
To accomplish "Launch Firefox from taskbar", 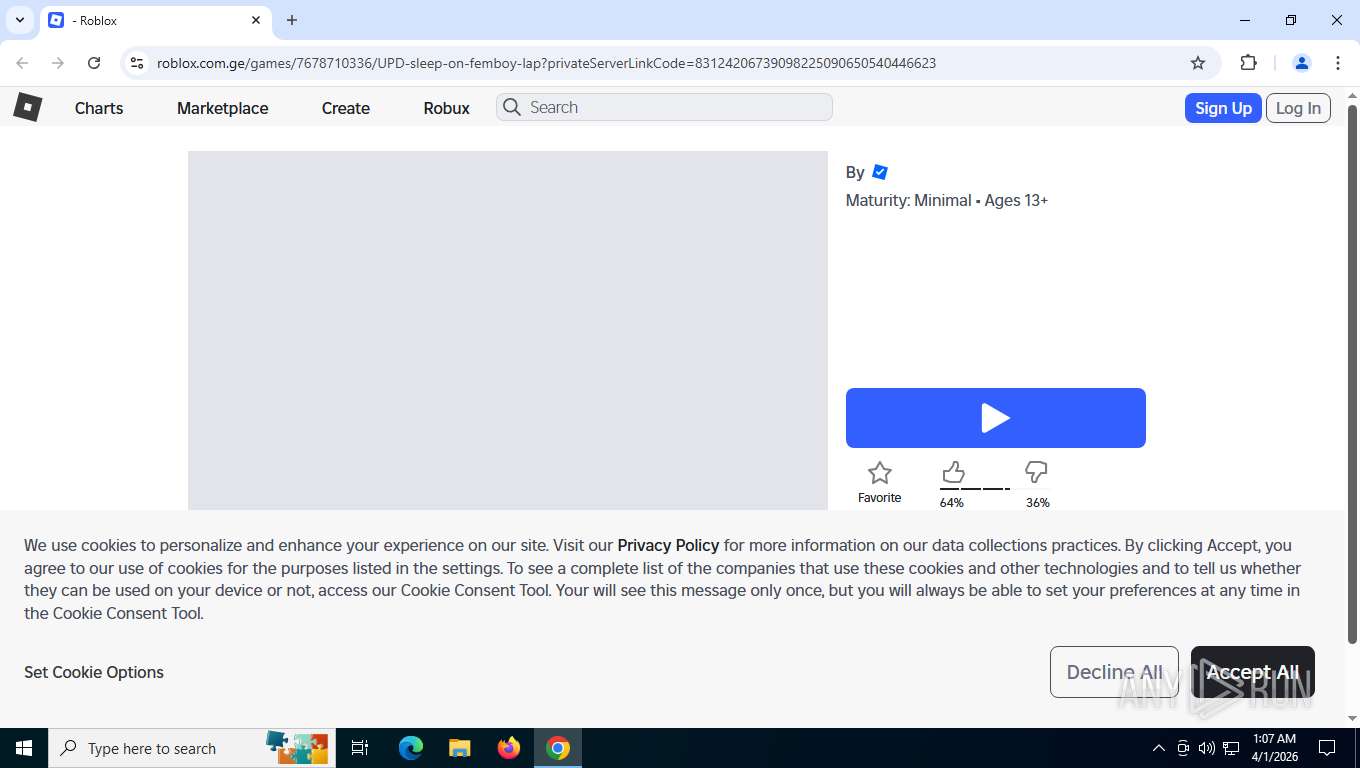I will click(509, 748).
